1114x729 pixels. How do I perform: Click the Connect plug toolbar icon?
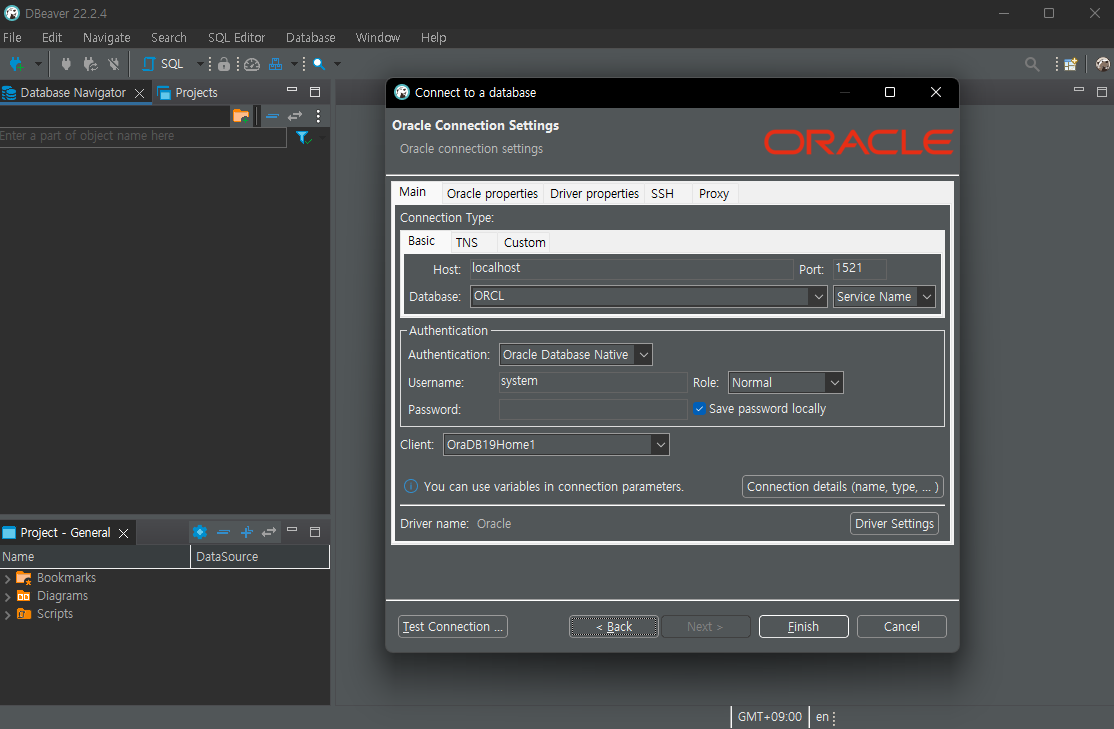(x=66, y=64)
